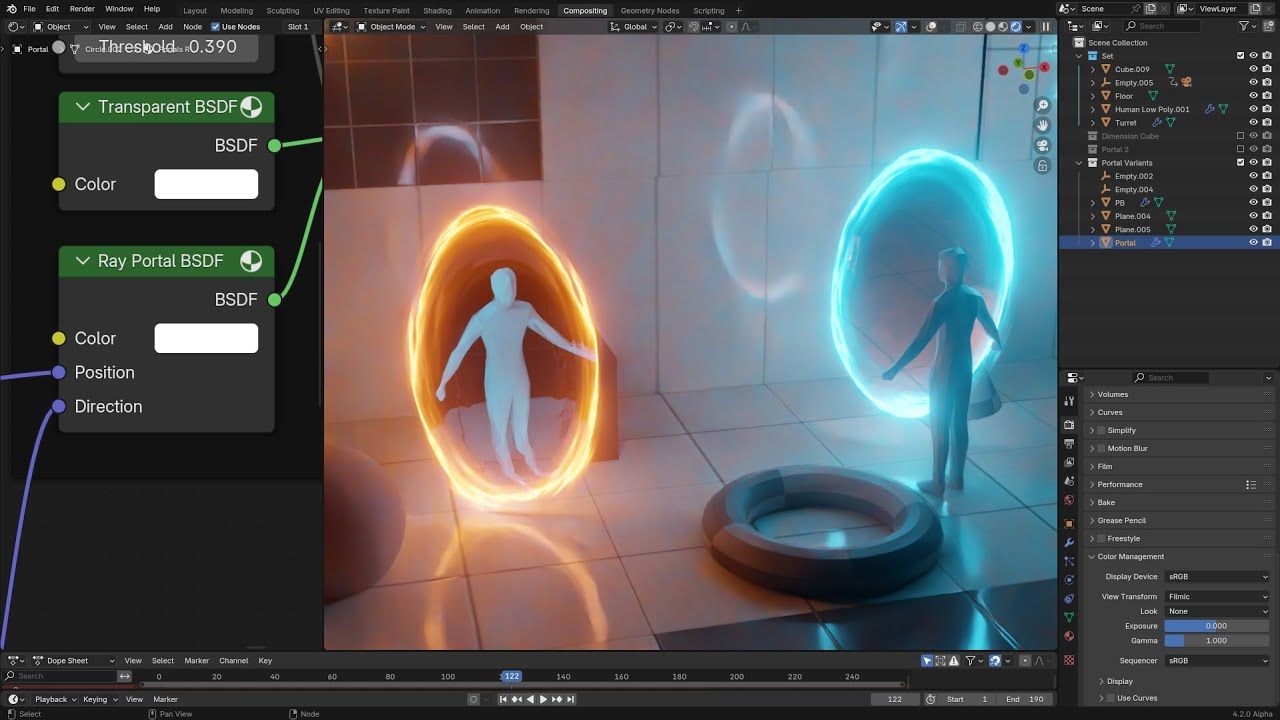Click Transparent BSDF node shader icon
Screen dimensions: 1280x720
click(x=251, y=107)
